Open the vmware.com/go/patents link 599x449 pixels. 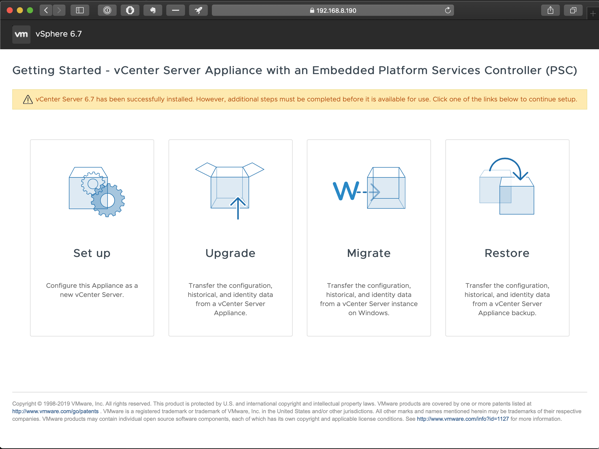tap(55, 412)
